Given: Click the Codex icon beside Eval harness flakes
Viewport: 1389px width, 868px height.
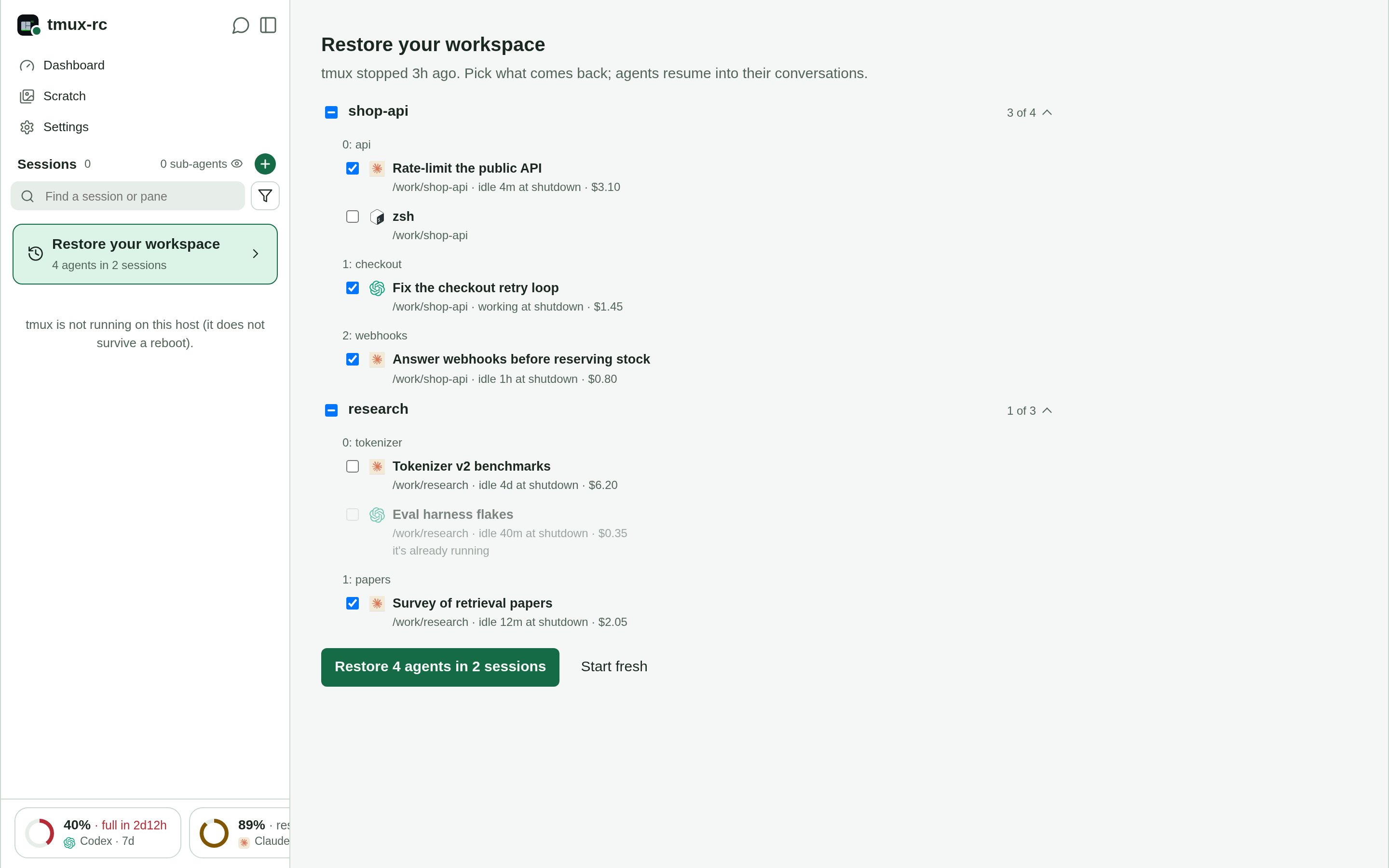Looking at the screenshot, I should click(x=377, y=515).
